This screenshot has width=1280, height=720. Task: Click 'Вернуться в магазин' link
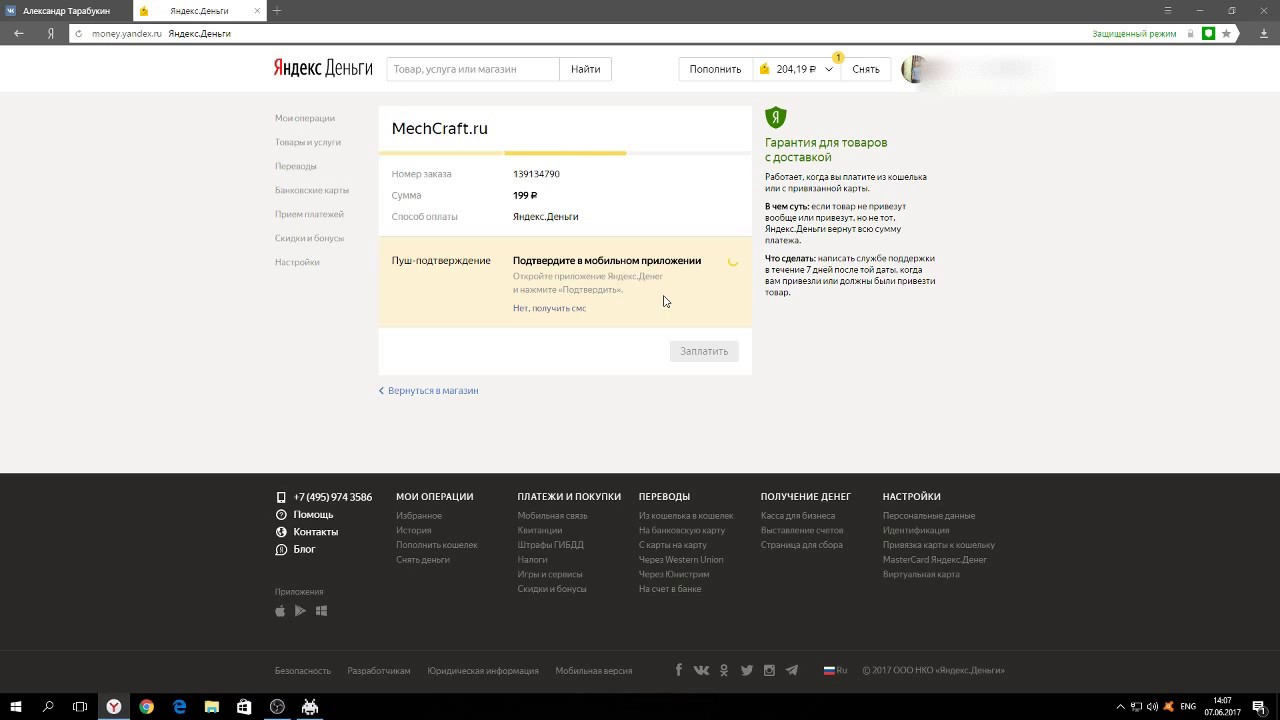coord(428,391)
